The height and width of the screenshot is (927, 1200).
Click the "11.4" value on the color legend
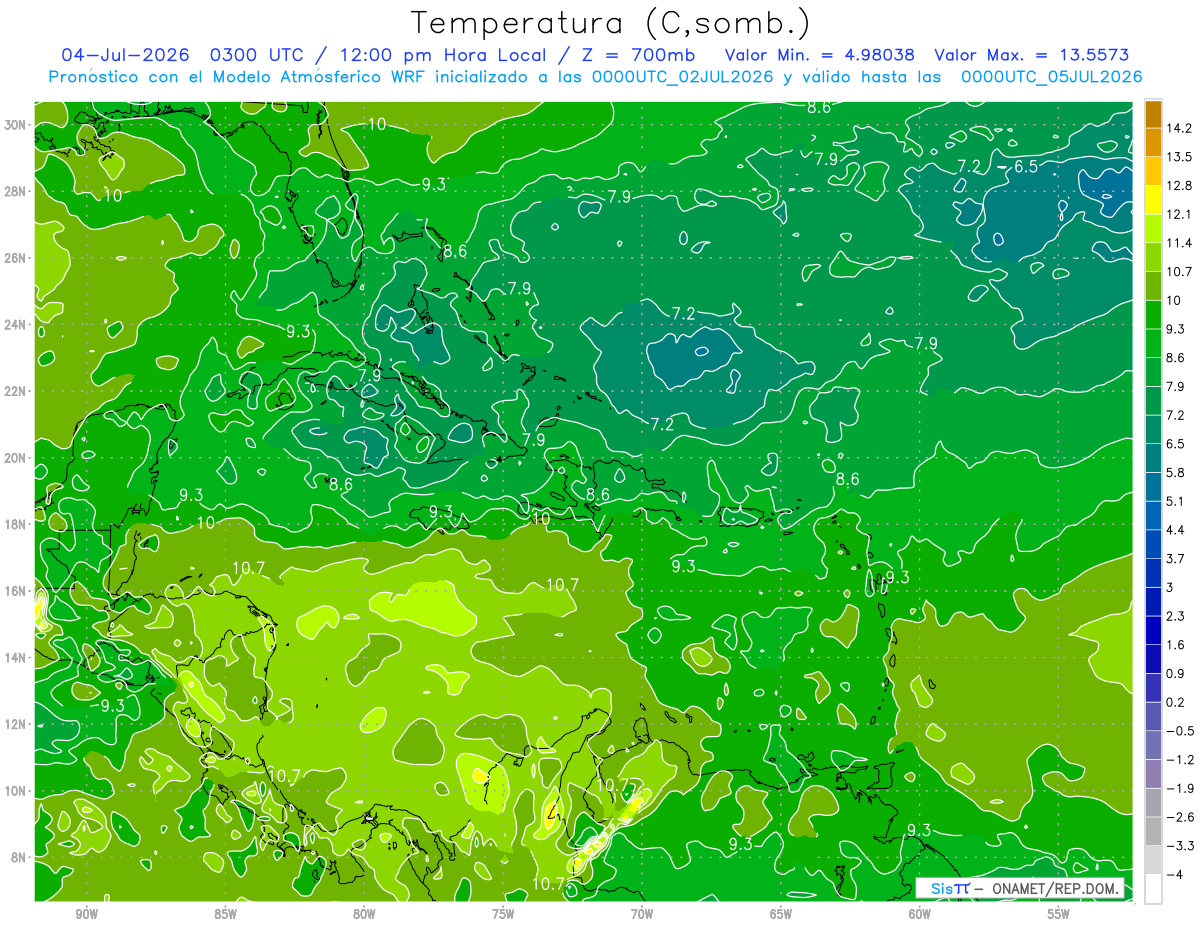tap(1180, 243)
